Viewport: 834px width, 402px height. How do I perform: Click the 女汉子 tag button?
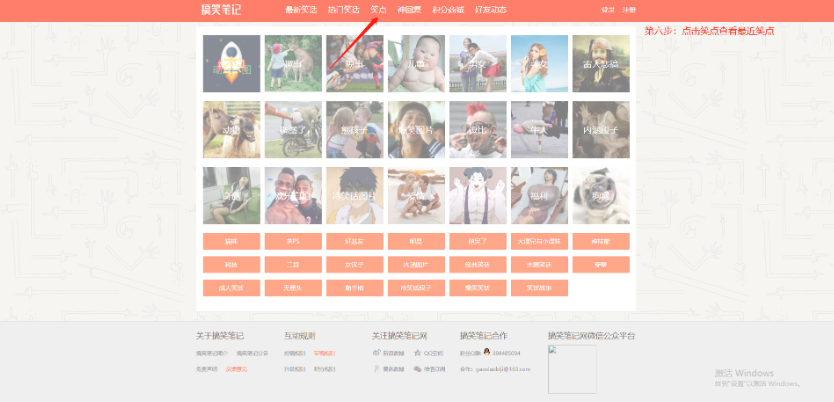355,265
